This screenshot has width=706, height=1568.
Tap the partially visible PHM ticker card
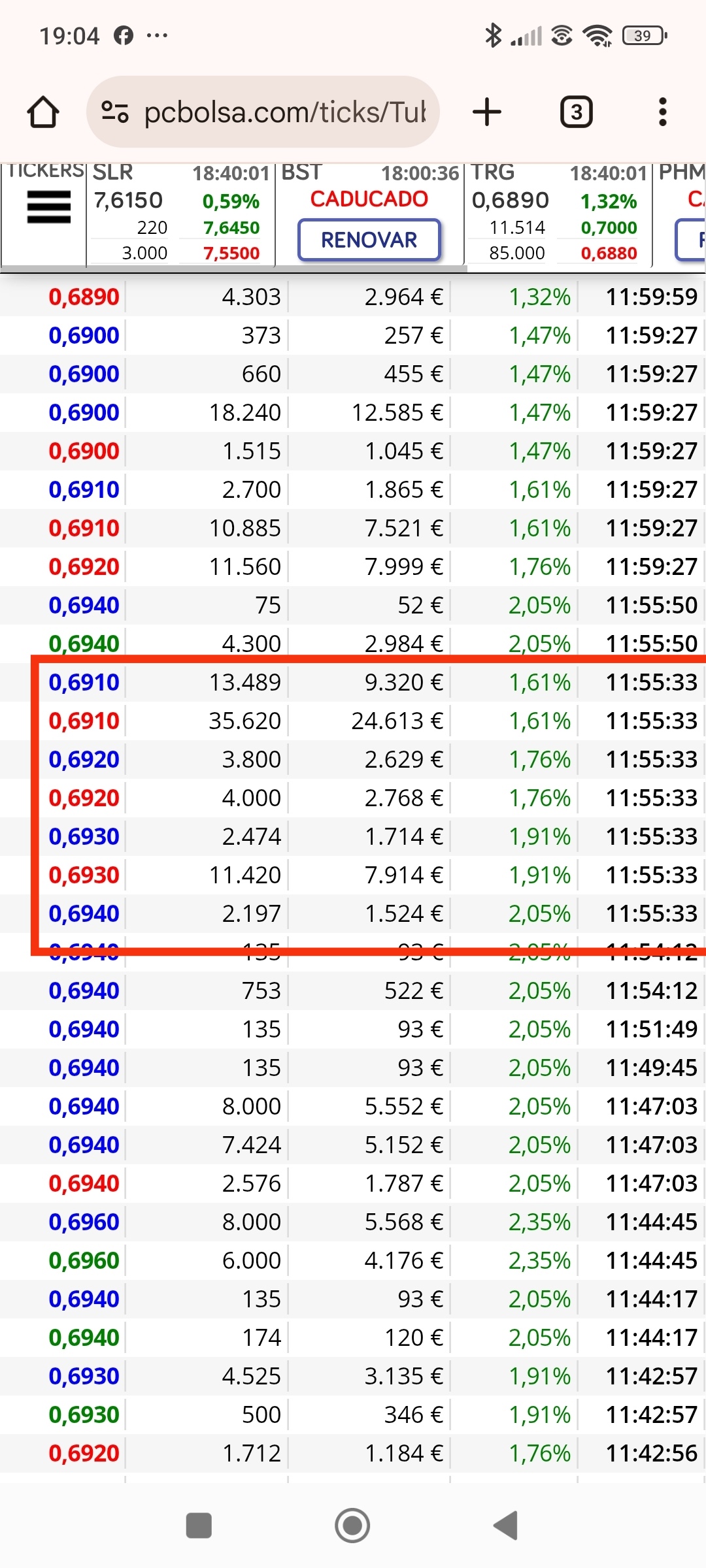pyautogui.click(x=680, y=213)
